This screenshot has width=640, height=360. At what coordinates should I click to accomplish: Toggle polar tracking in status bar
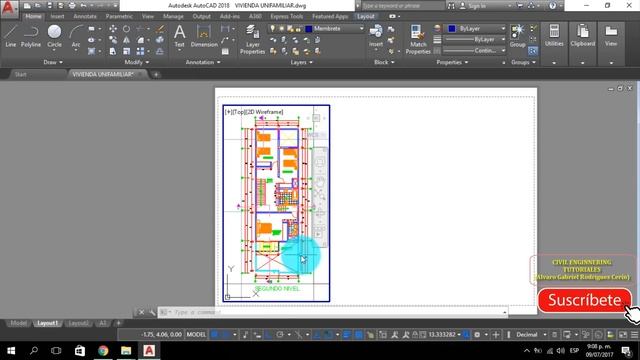[280, 335]
